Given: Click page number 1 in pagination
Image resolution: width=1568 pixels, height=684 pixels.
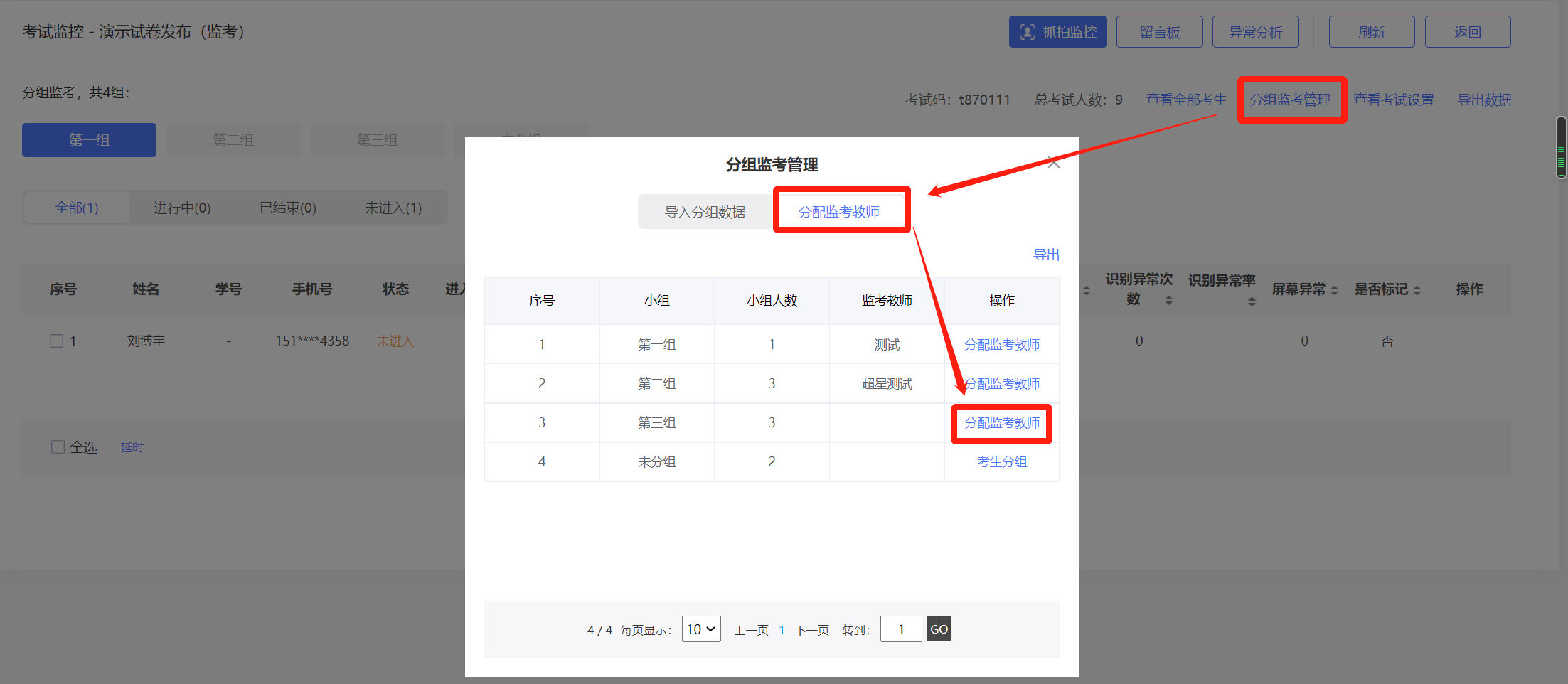Looking at the screenshot, I should 782,630.
